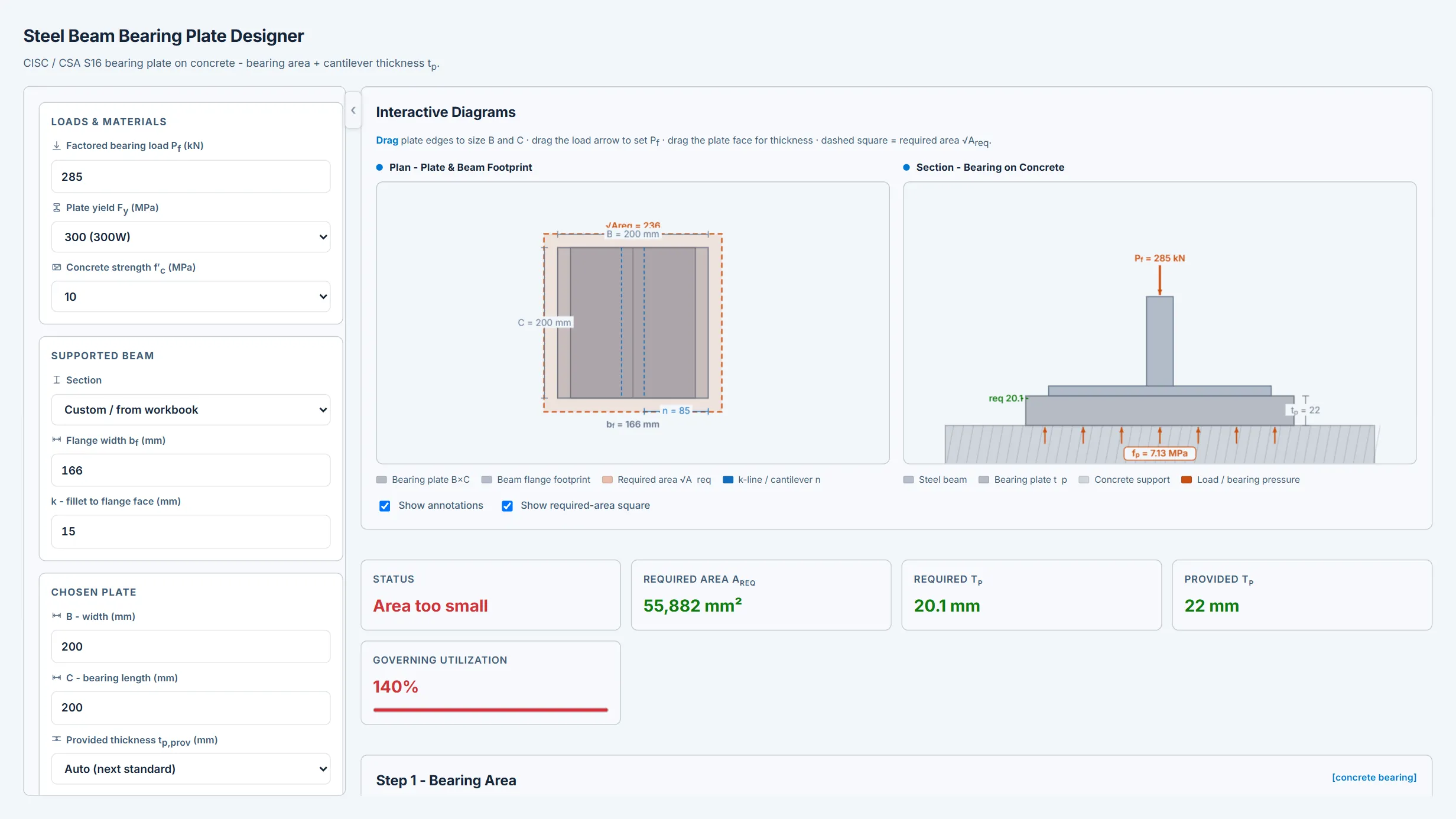Image resolution: width=1456 pixels, height=819 pixels.
Task: Click the Section I-beam icon
Action: (x=57, y=380)
